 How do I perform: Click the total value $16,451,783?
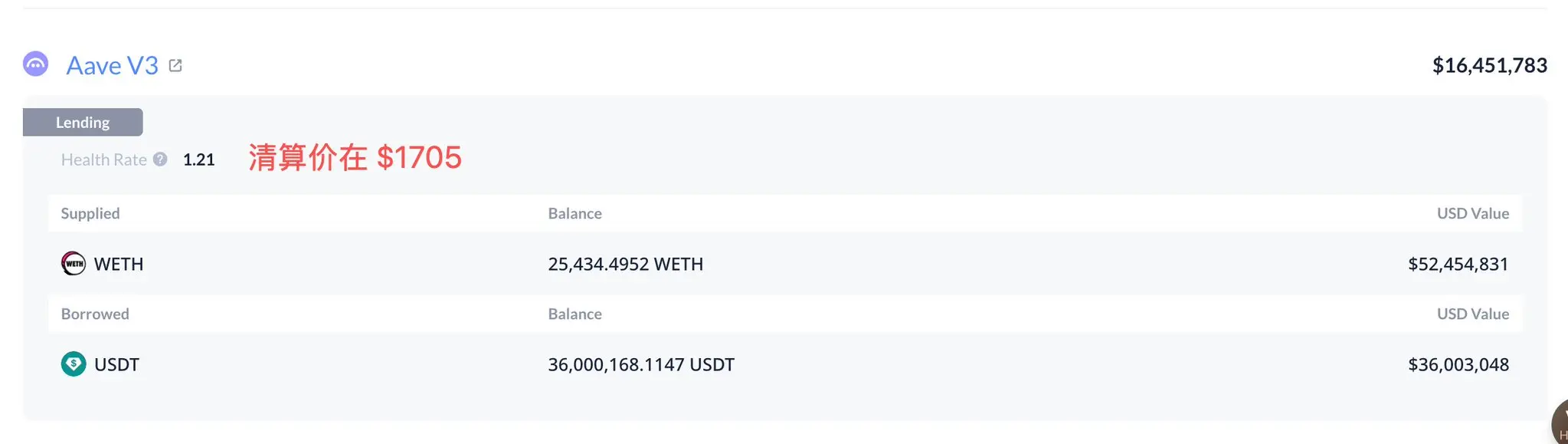pyautogui.click(x=1489, y=66)
